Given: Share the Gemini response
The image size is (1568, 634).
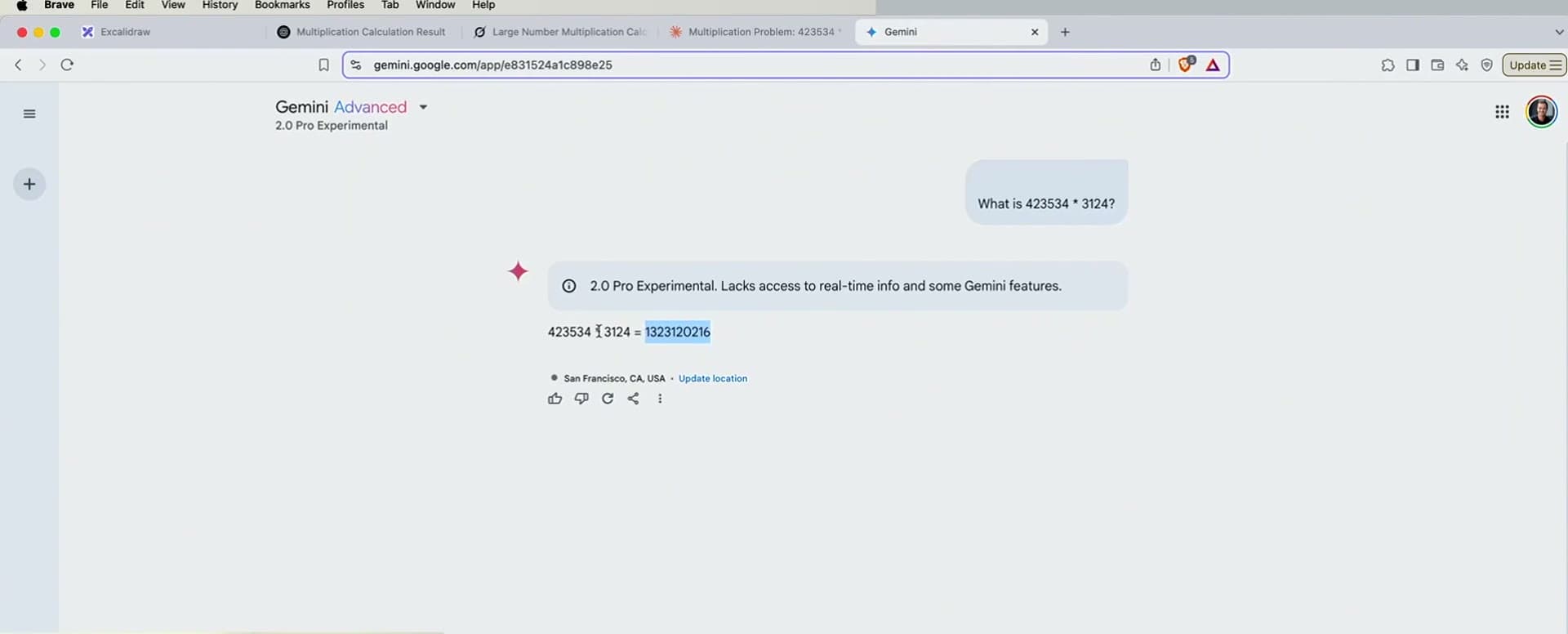Looking at the screenshot, I should (x=634, y=399).
